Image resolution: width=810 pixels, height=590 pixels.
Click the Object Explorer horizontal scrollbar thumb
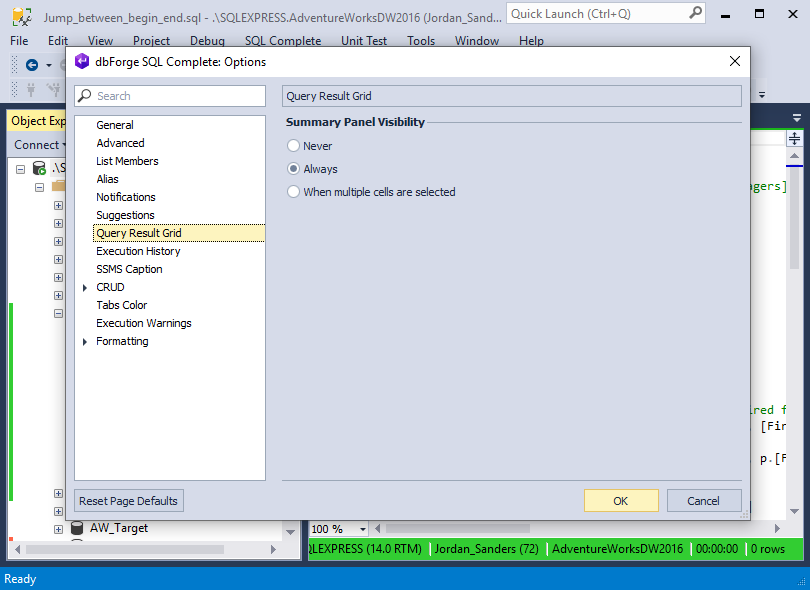(x=125, y=549)
